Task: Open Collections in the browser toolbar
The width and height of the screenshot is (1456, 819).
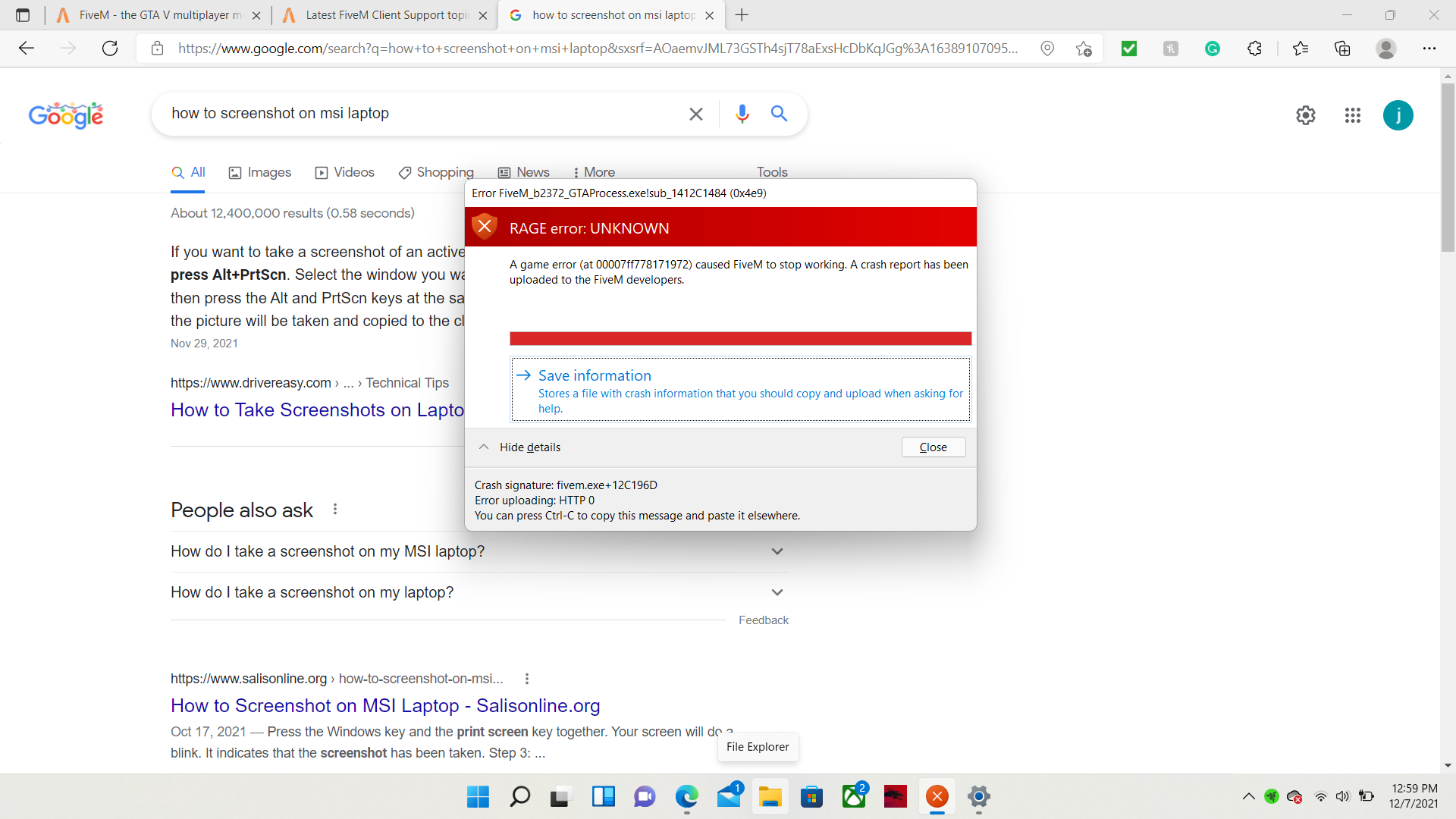Action: click(x=1343, y=48)
